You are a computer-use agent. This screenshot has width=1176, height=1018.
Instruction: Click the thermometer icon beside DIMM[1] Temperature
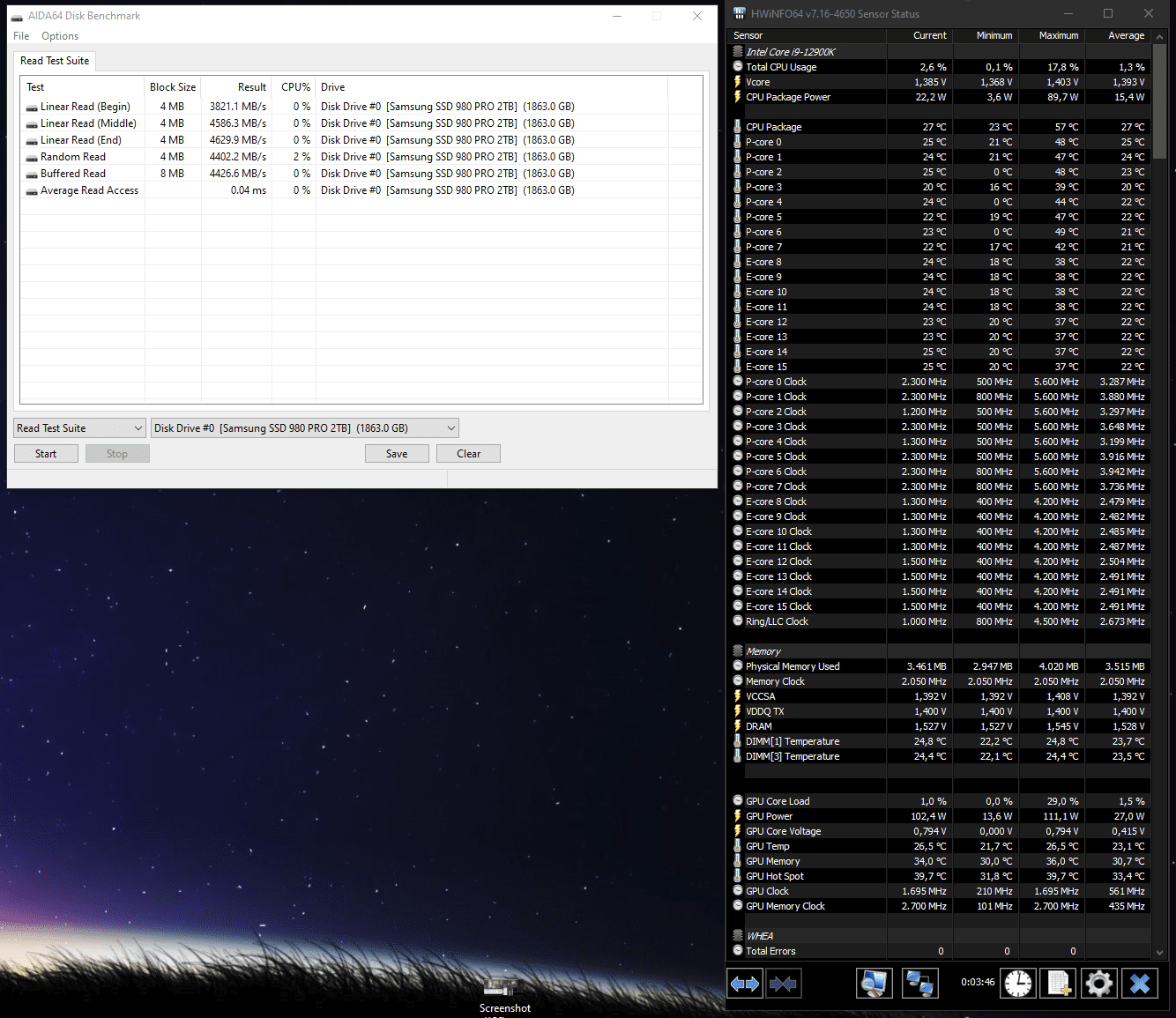point(738,741)
